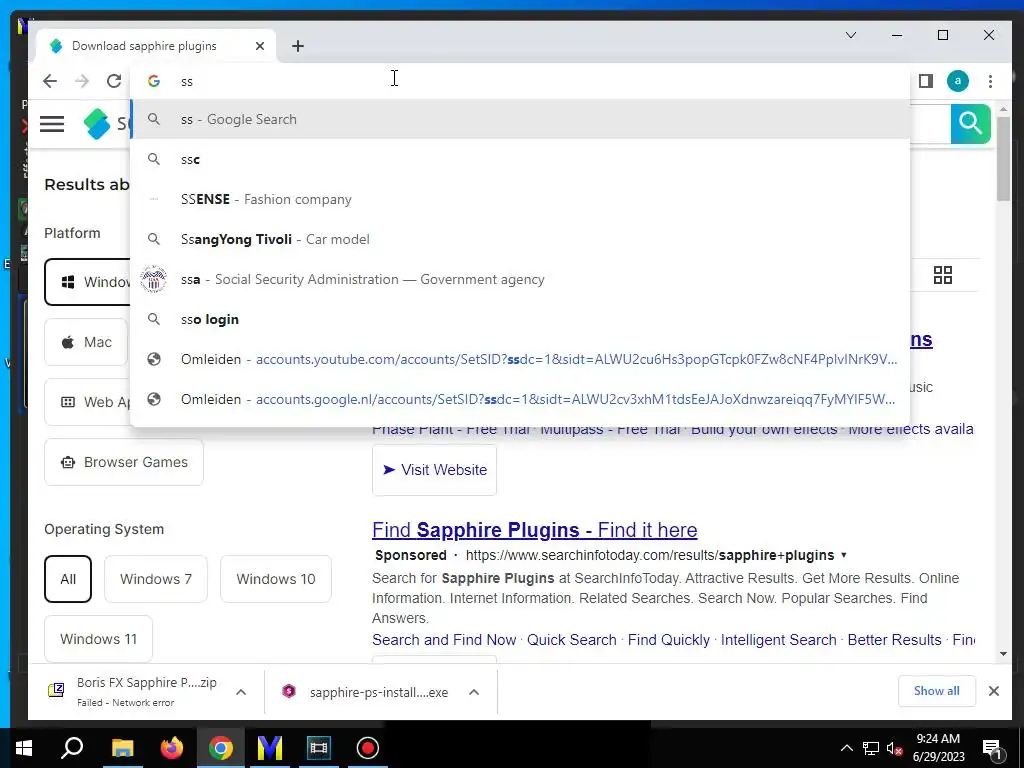Click the page's vertical scrollbar thumb
Screen dimensions: 1024x768
1003,159
